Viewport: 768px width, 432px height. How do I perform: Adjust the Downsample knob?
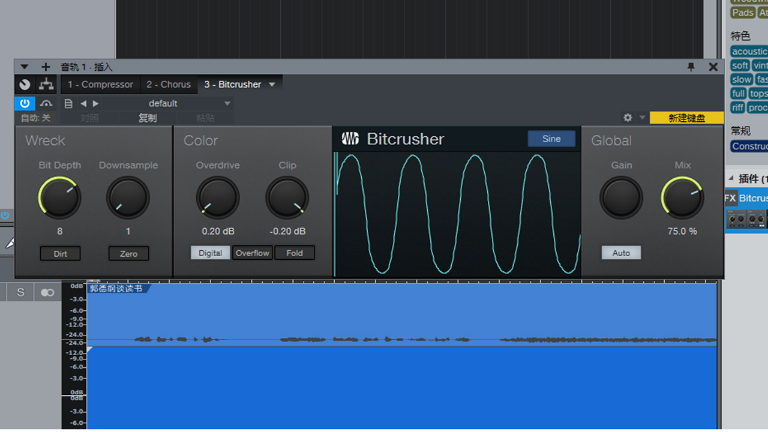tap(128, 197)
